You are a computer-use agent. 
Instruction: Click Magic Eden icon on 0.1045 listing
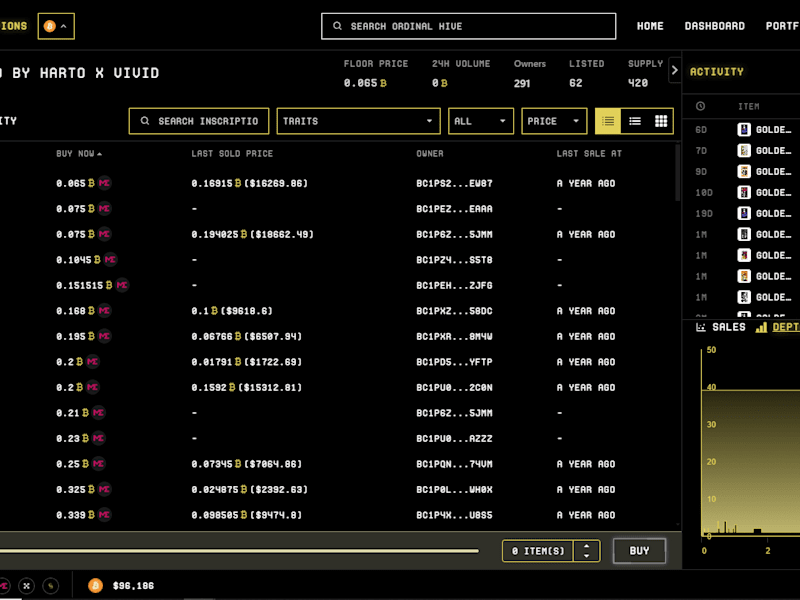pyautogui.click(x=110, y=260)
